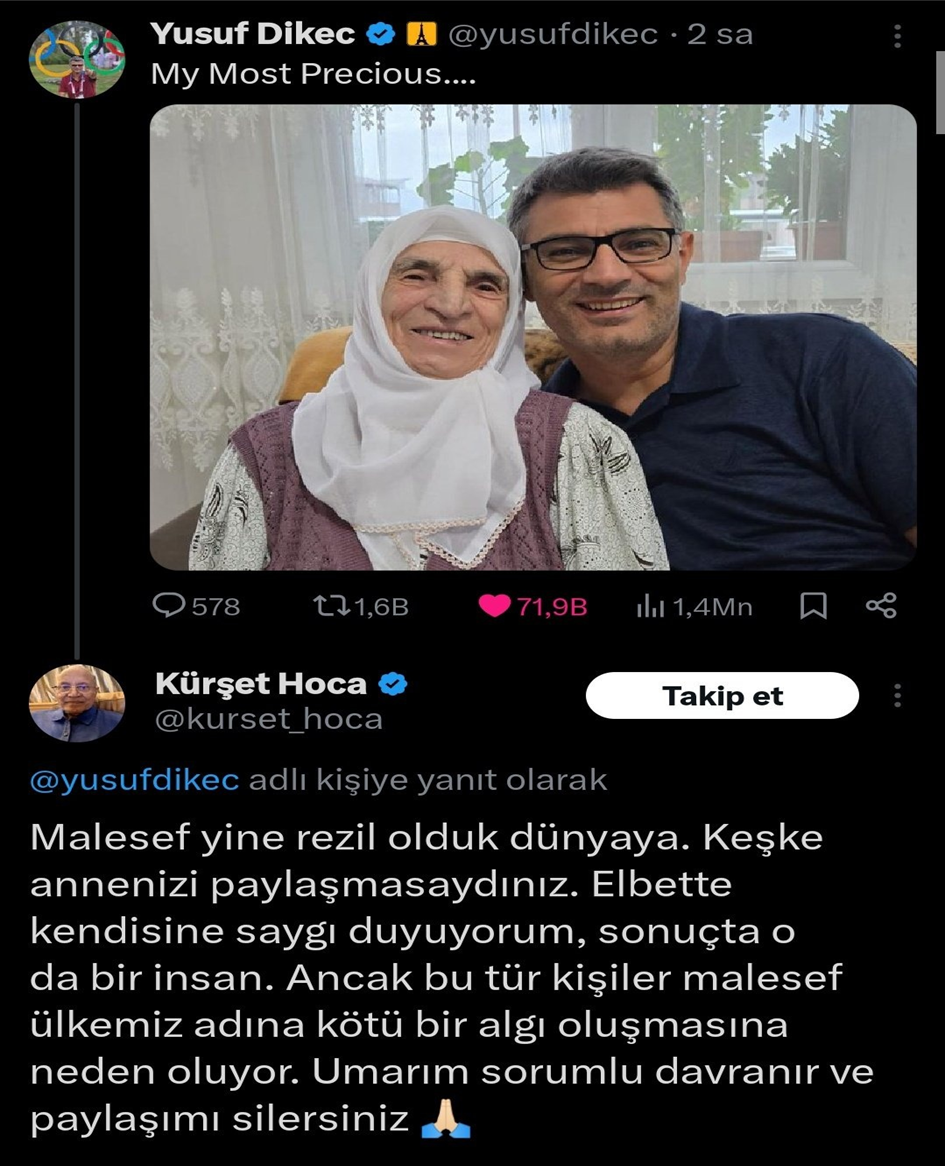Image resolution: width=945 pixels, height=1166 pixels.
Task: Open the @kurset_hoca handle
Action: tap(268, 719)
